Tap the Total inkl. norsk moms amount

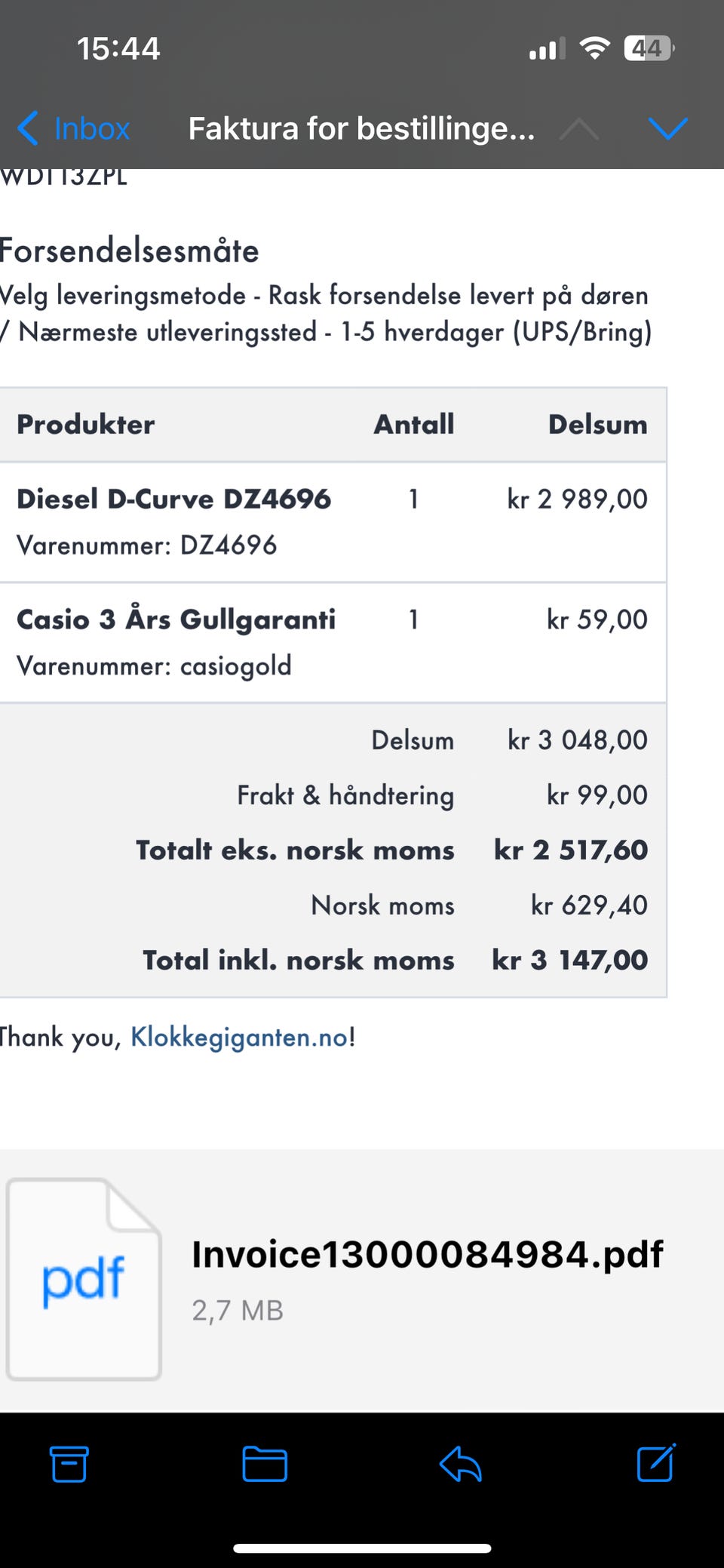[569, 960]
